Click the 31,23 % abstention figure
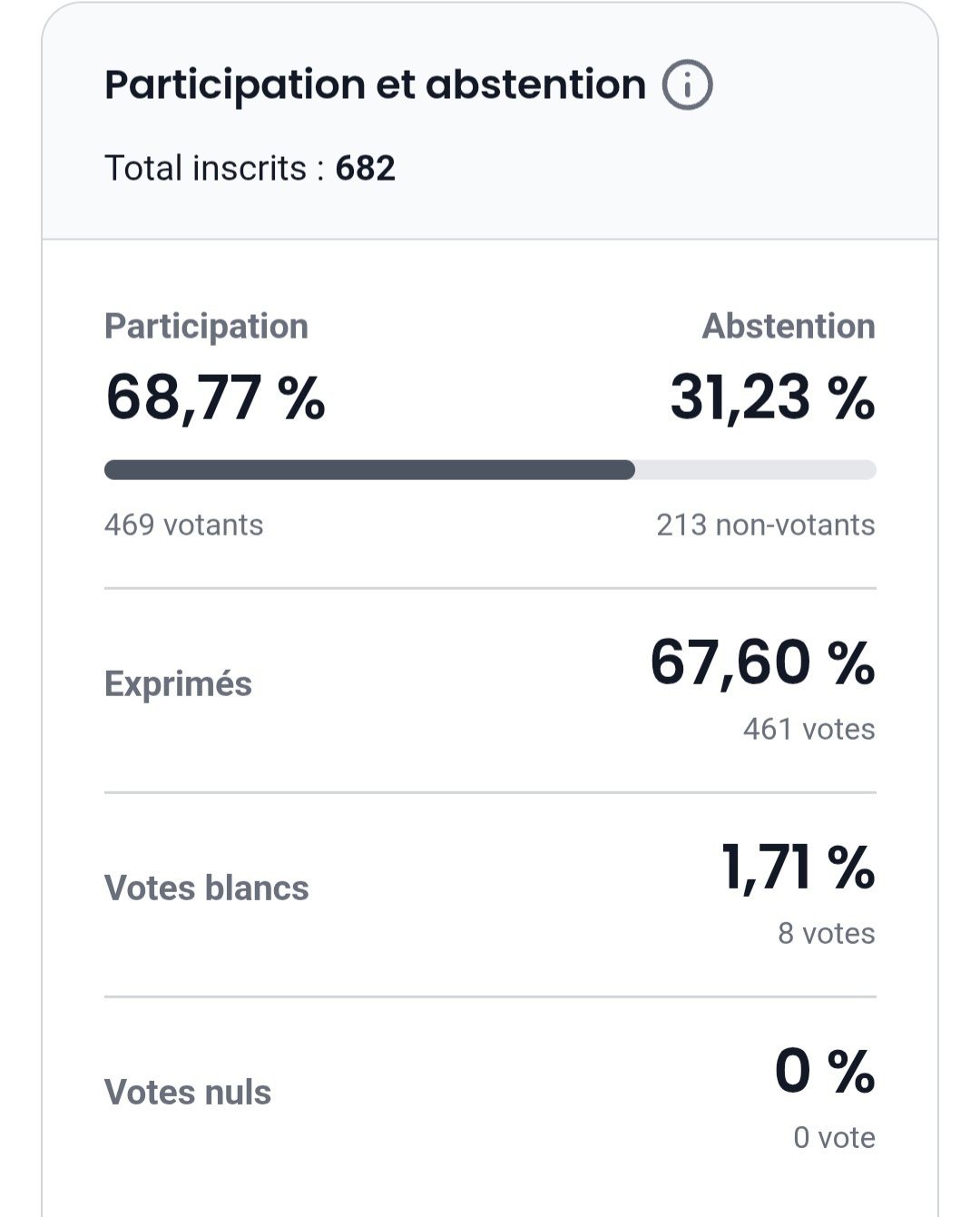This screenshot has width=980, height=1217. point(772,397)
